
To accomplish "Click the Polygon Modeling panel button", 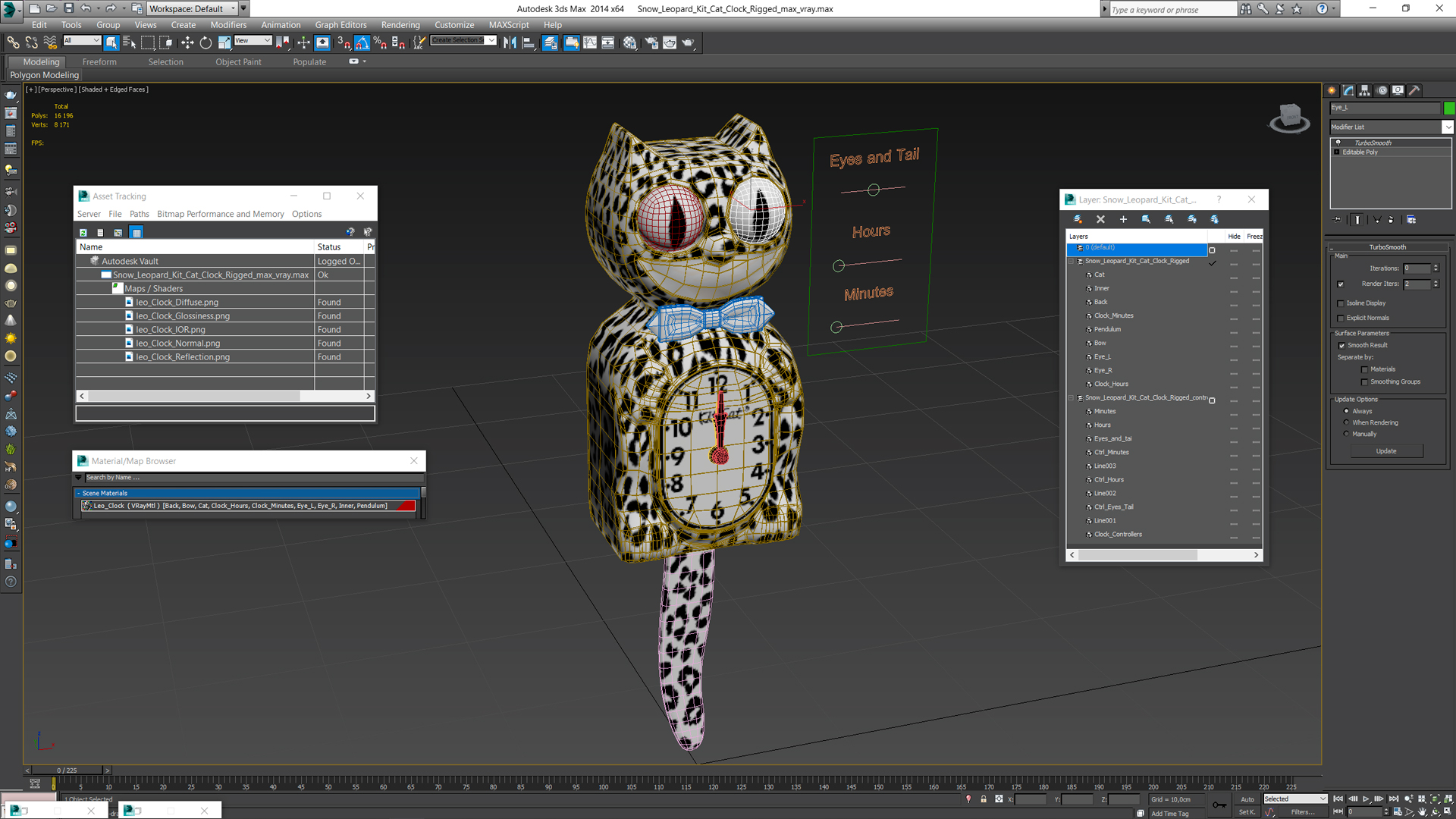I will point(44,75).
